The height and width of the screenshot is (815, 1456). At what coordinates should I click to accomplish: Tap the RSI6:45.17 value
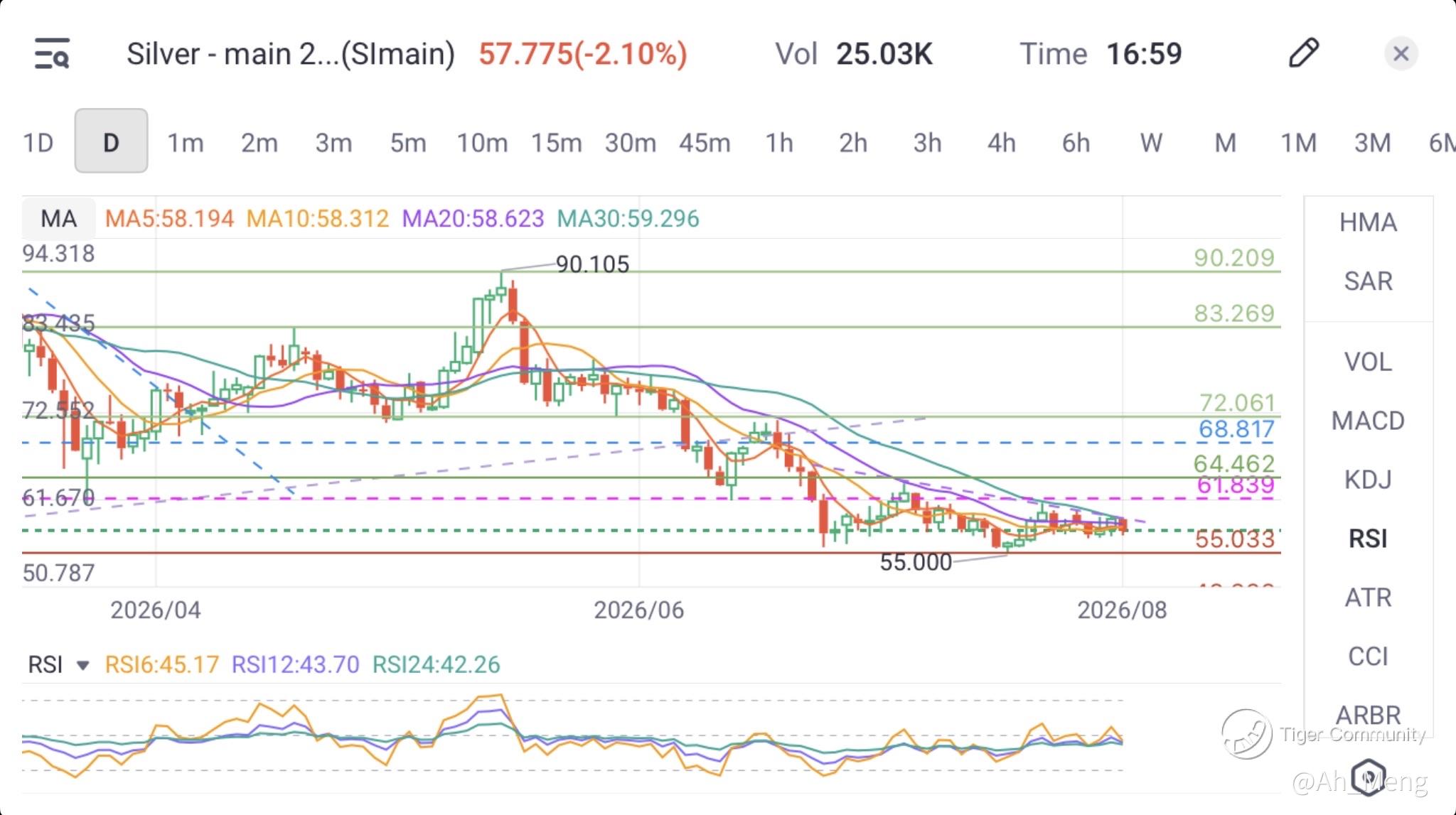(x=161, y=665)
